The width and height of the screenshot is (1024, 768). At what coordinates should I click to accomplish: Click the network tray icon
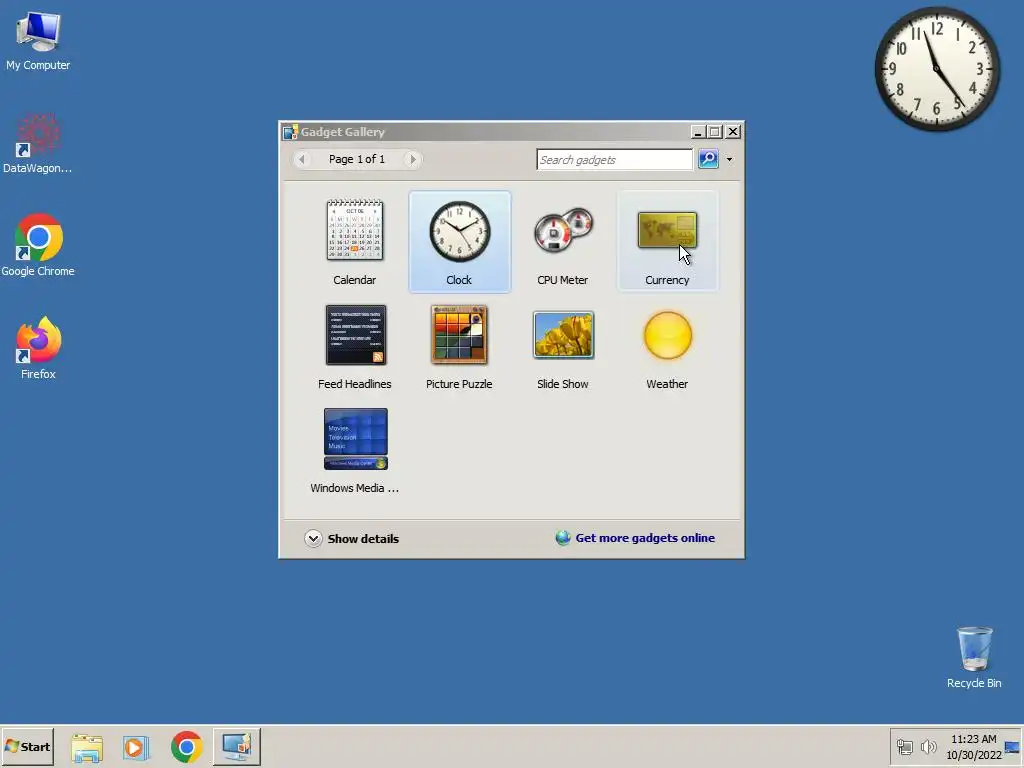point(904,746)
